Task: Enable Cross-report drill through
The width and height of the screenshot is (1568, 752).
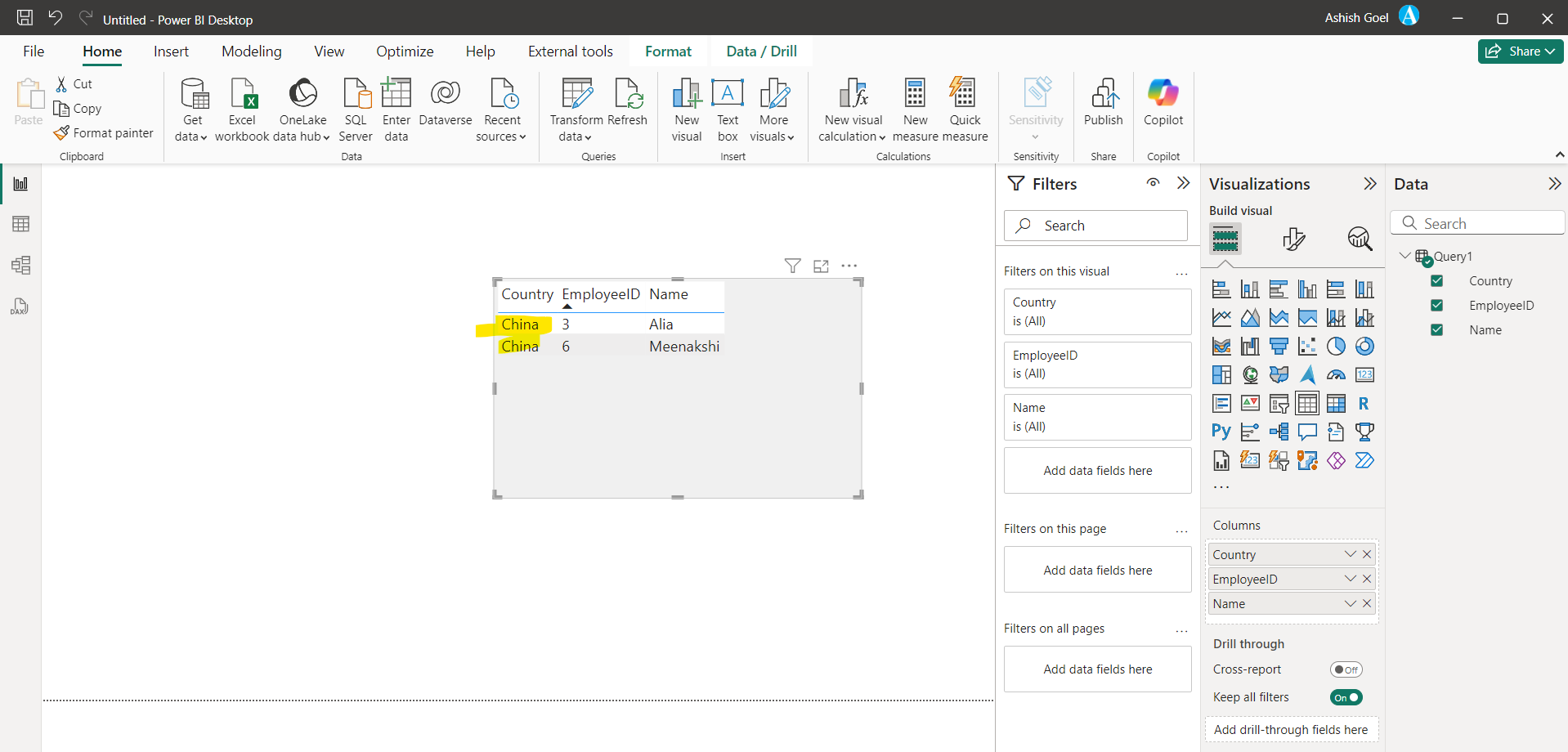Action: click(1346, 669)
